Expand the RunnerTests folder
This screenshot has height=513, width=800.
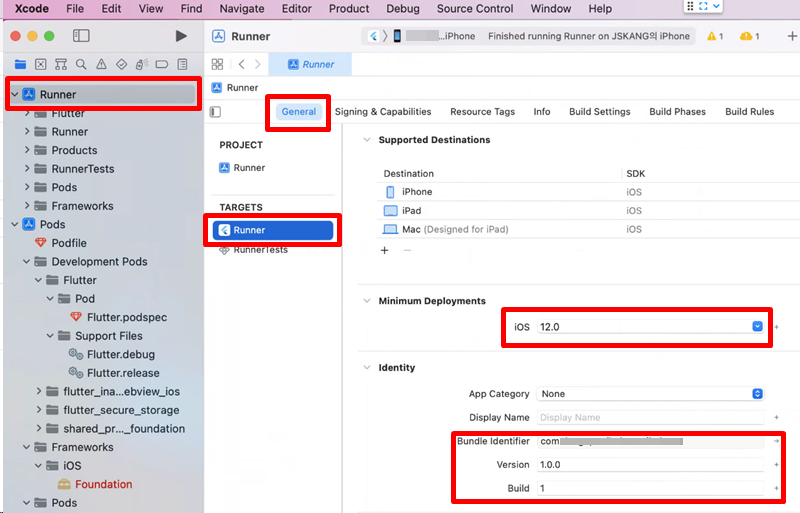coord(27,168)
